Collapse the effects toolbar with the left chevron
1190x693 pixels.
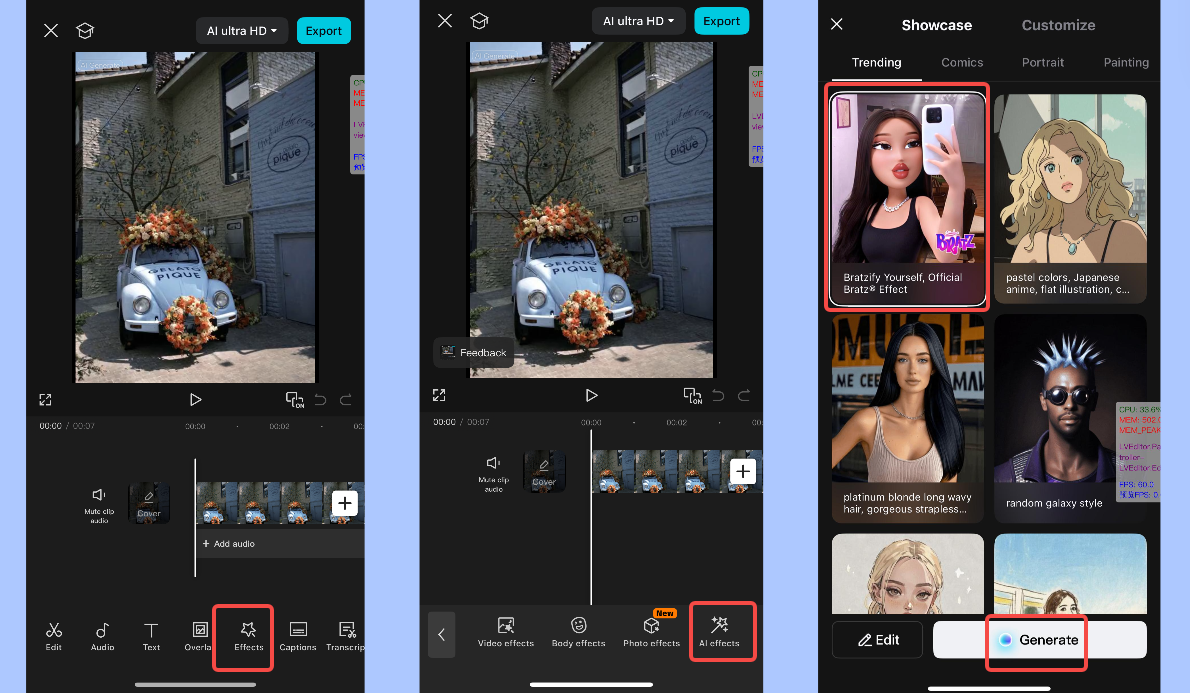[441, 634]
